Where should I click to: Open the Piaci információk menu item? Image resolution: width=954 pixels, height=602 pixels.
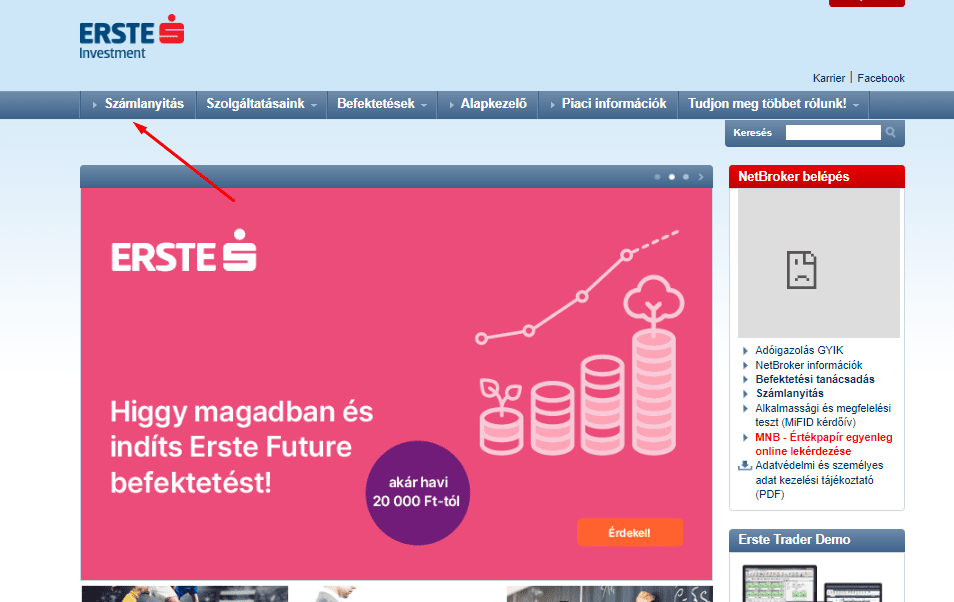[608, 104]
